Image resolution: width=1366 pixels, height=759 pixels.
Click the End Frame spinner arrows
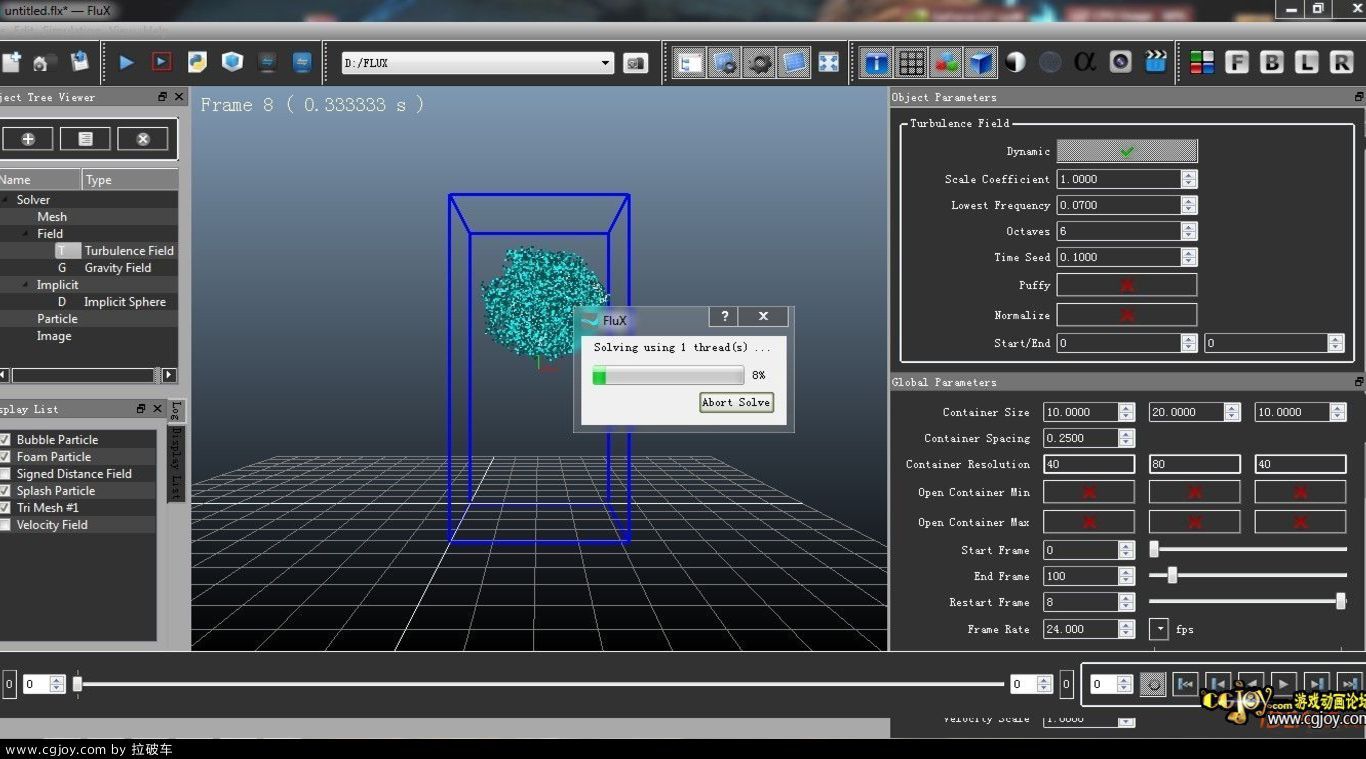tap(1126, 576)
